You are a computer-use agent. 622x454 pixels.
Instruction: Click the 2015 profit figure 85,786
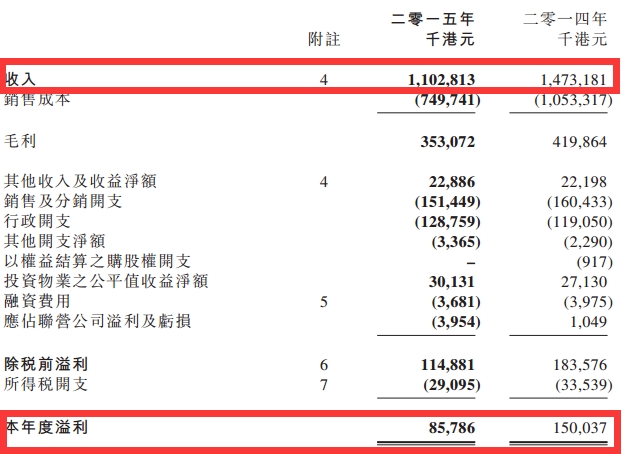(448, 427)
